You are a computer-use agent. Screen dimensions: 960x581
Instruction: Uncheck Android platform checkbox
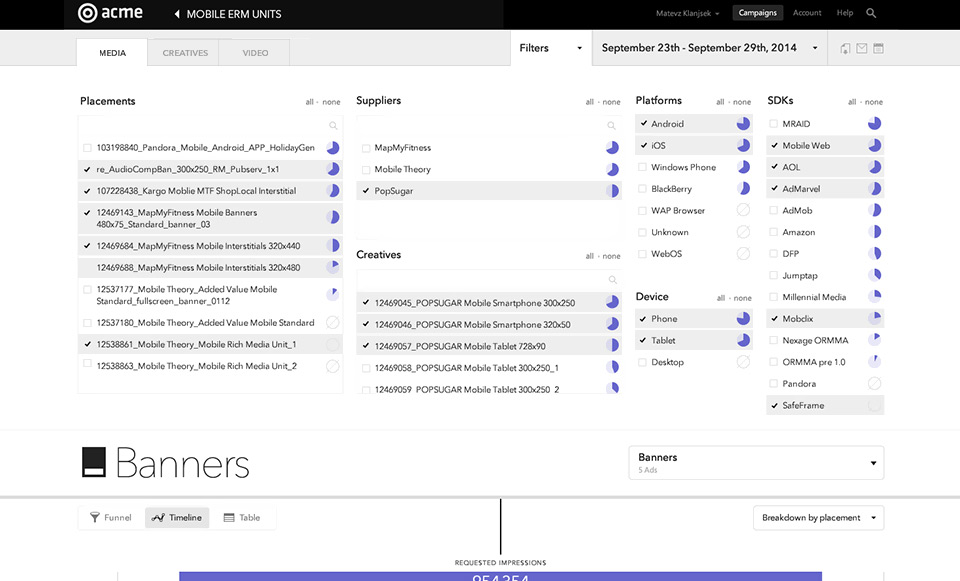pyautogui.click(x=643, y=124)
